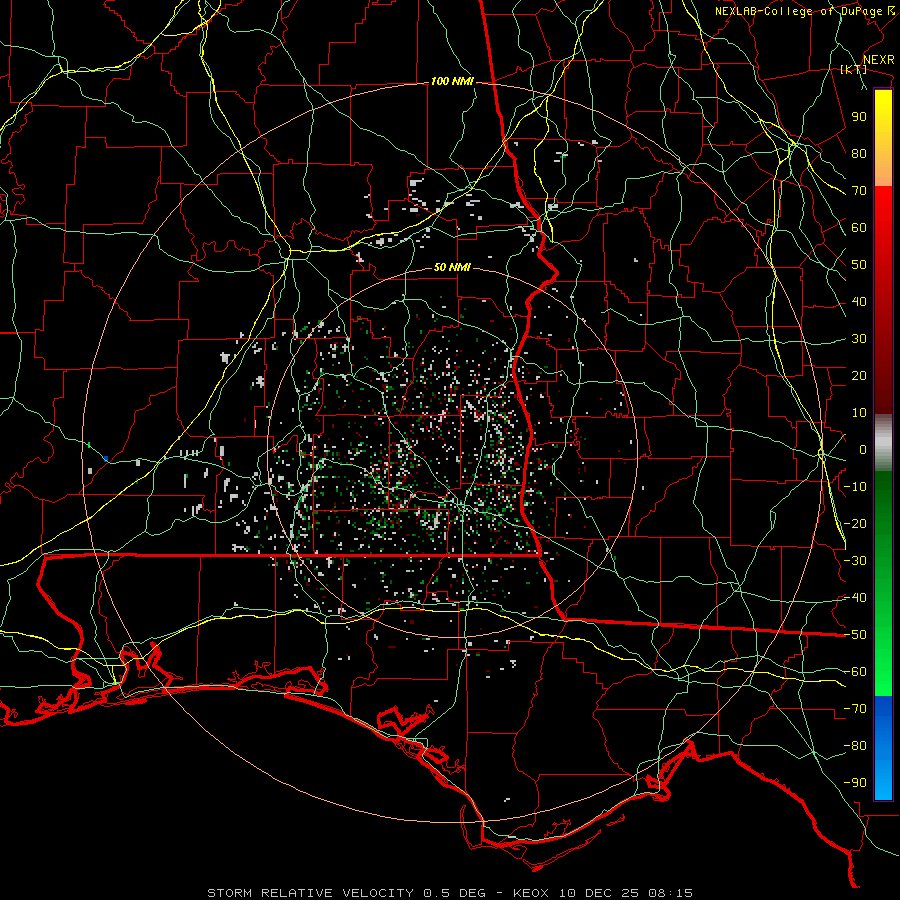The height and width of the screenshot is (900, 900).
Task: Click the "NEXR" label near the color bar
Action: (878, 60)
